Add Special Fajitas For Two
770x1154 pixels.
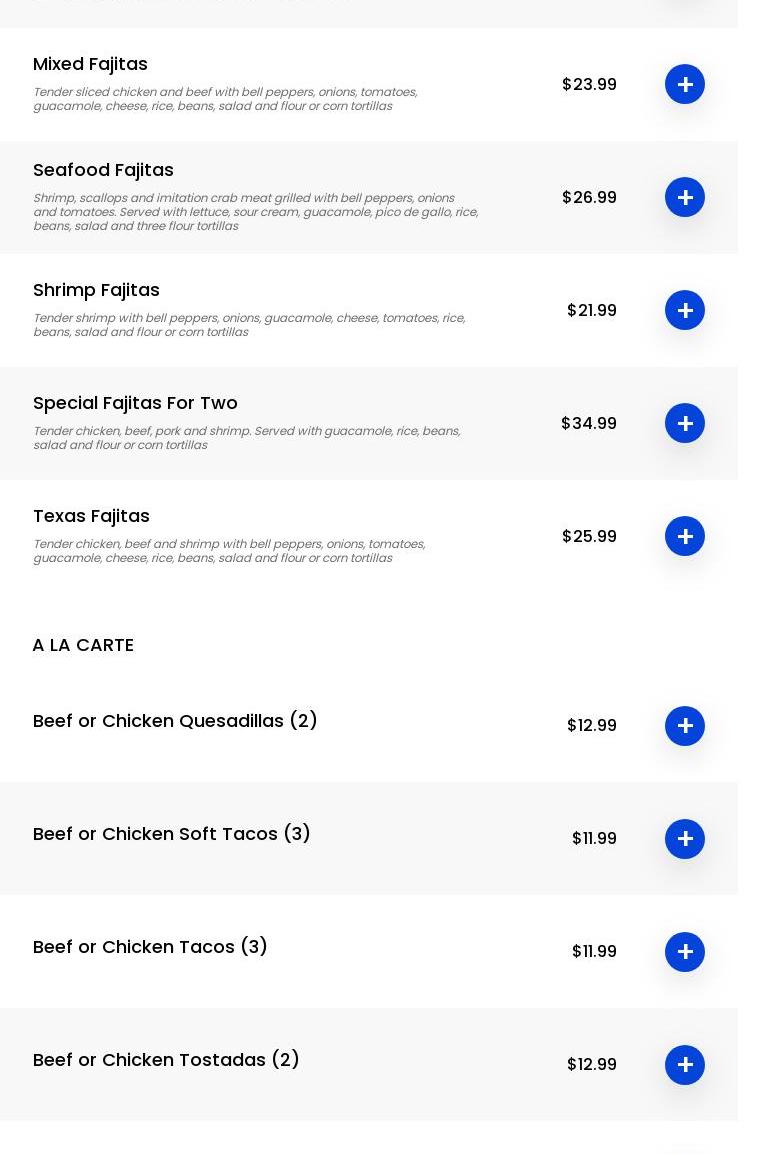pyautogui.click(x=685, y=423)
